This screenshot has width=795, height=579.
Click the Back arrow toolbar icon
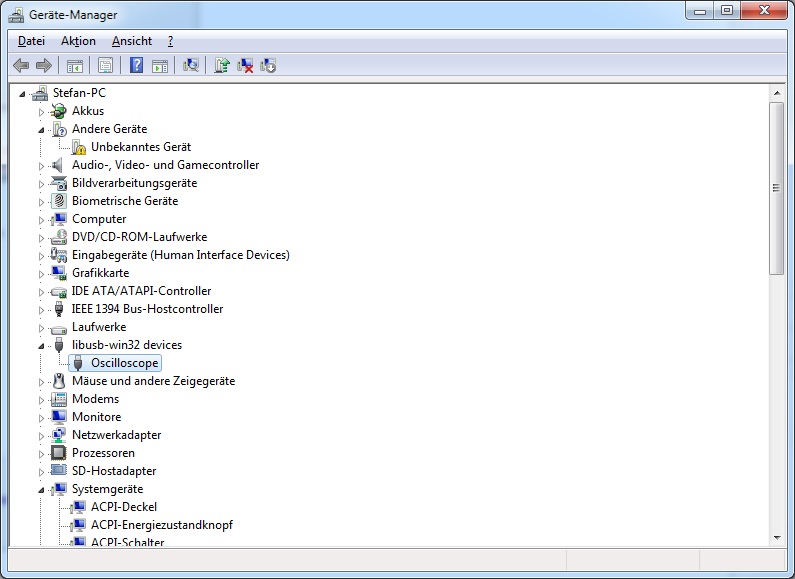click(21, 65)
